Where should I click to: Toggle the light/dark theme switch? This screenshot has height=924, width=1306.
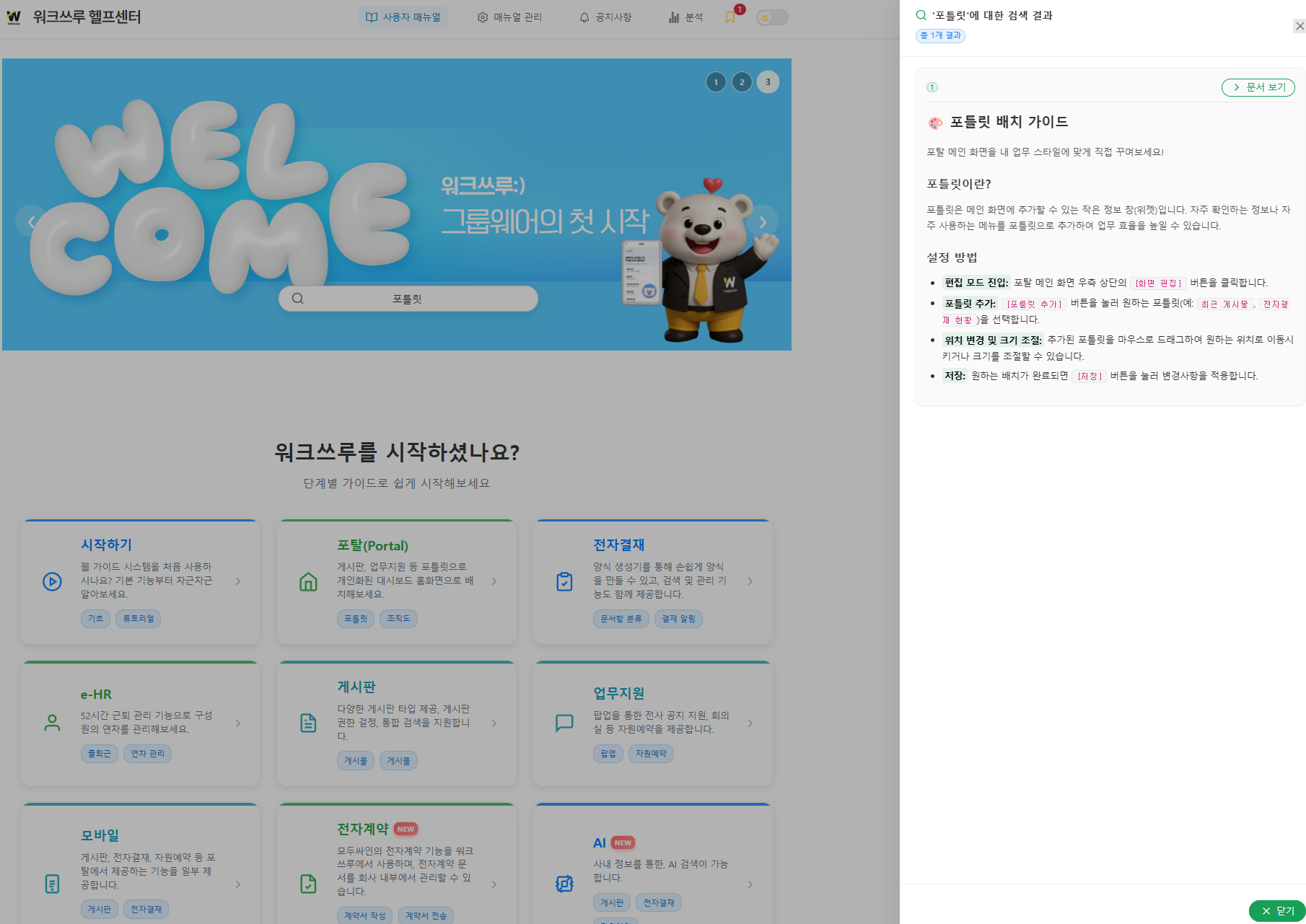771,17
